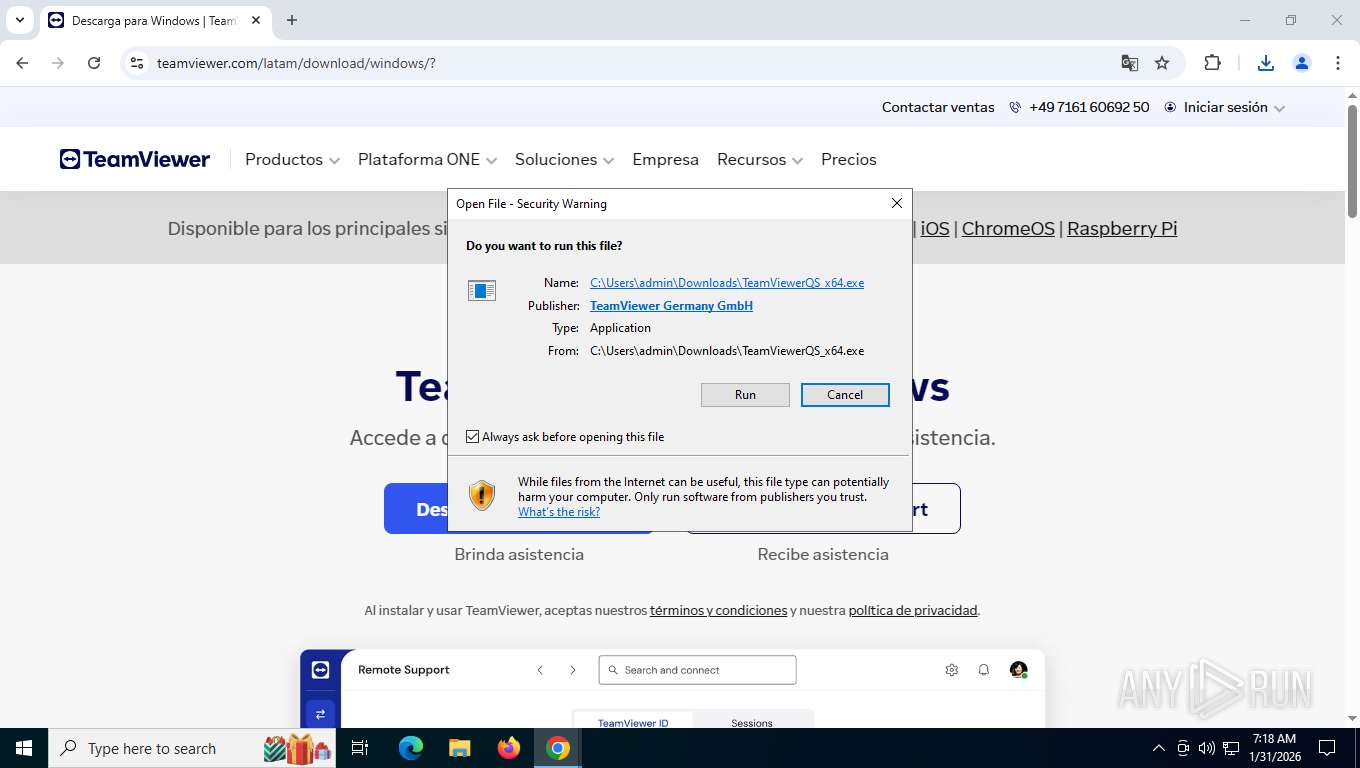Screen dimensions: 1360x768
Task: Open a new Chrome tab
Action: point(292,20)
